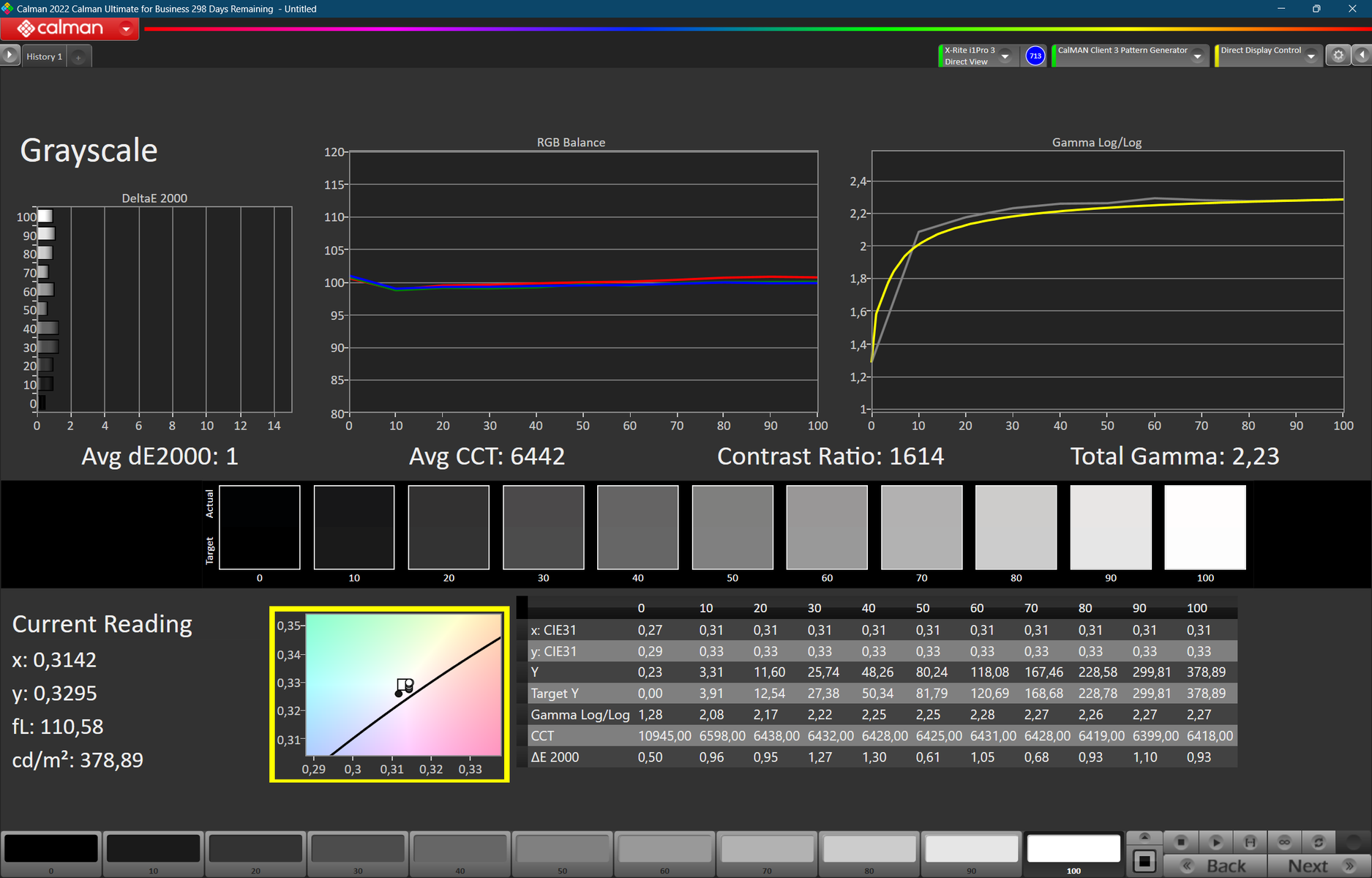This screenshot has height=878, width=1372.
Task: Open the Calman main menu arrow
Action: coord(126,29)
